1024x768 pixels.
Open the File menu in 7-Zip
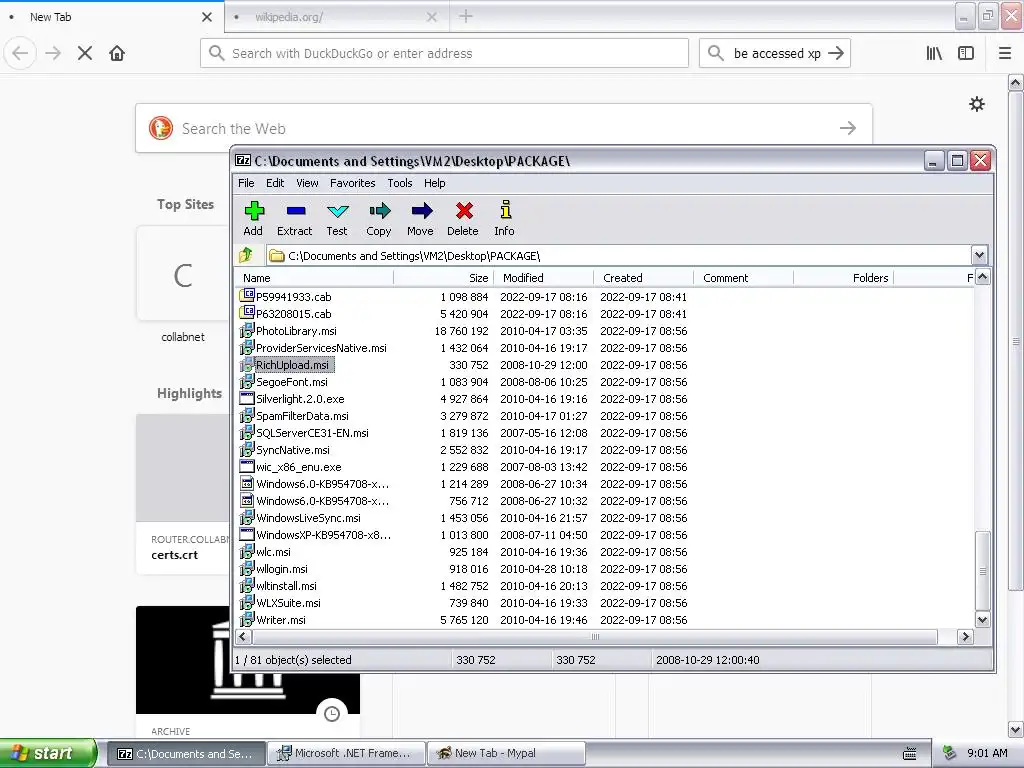[246, 183]
